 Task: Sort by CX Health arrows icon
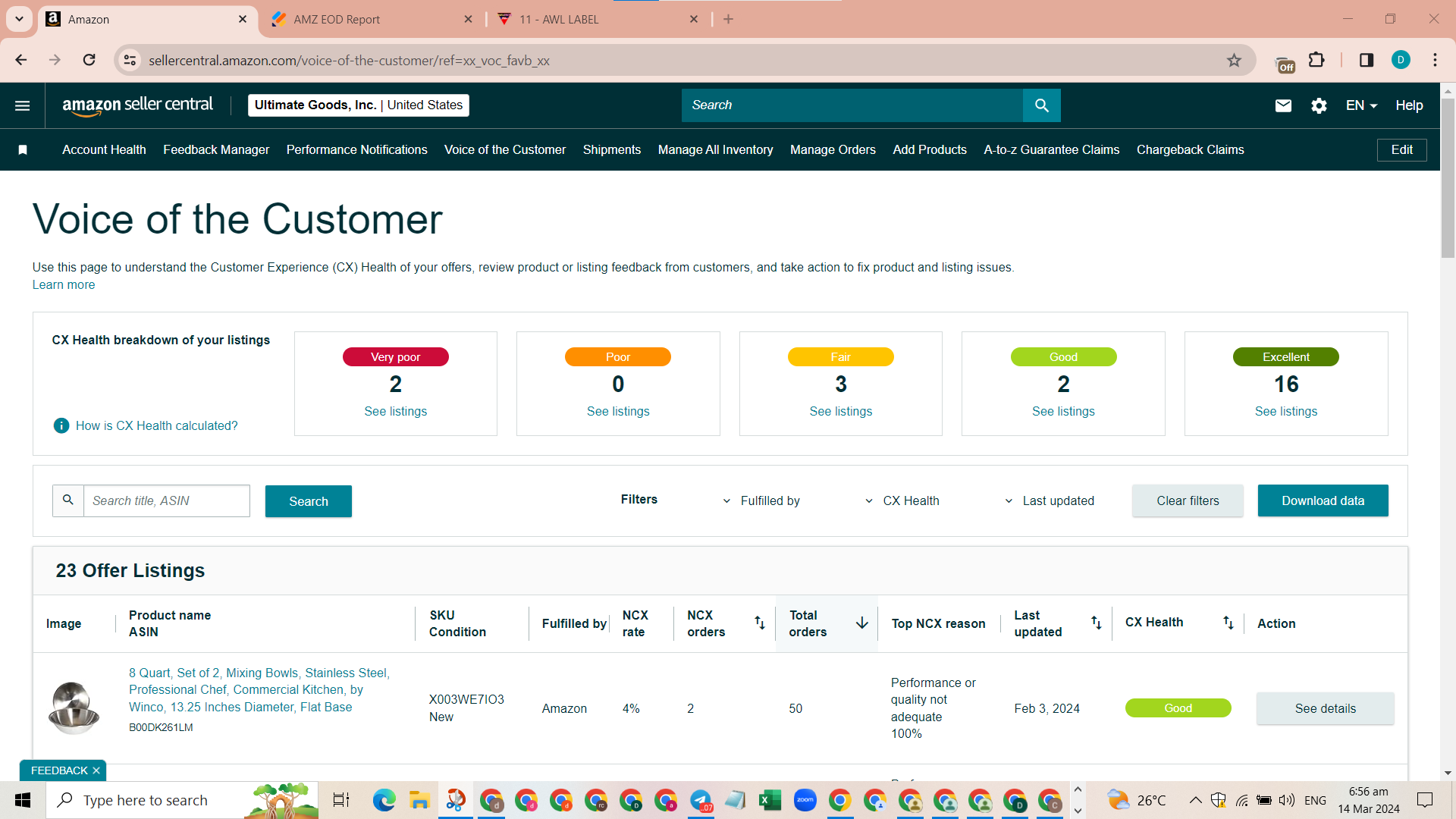(1228, 623)
